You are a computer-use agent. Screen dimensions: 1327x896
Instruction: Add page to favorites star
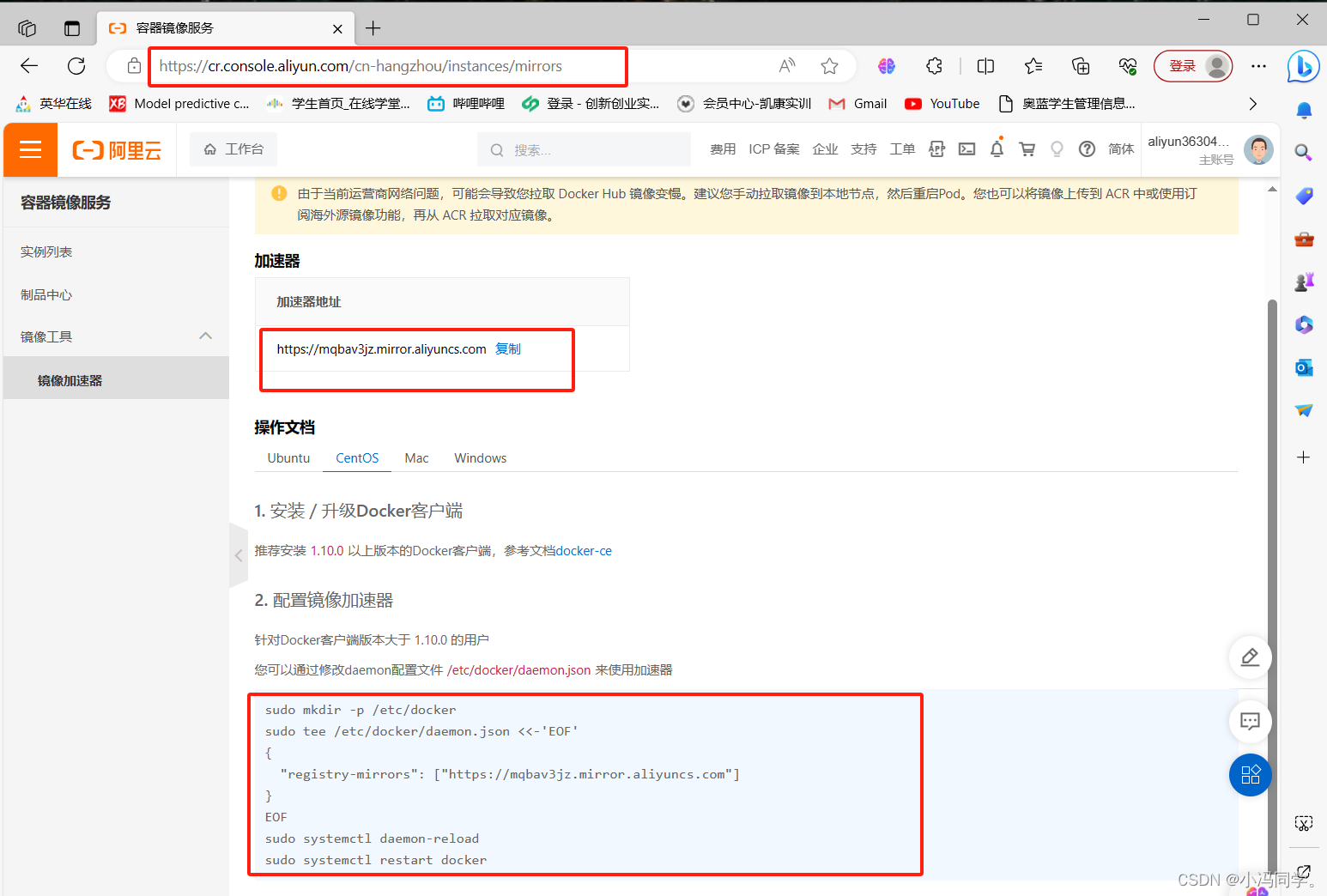tap(829, 66)
